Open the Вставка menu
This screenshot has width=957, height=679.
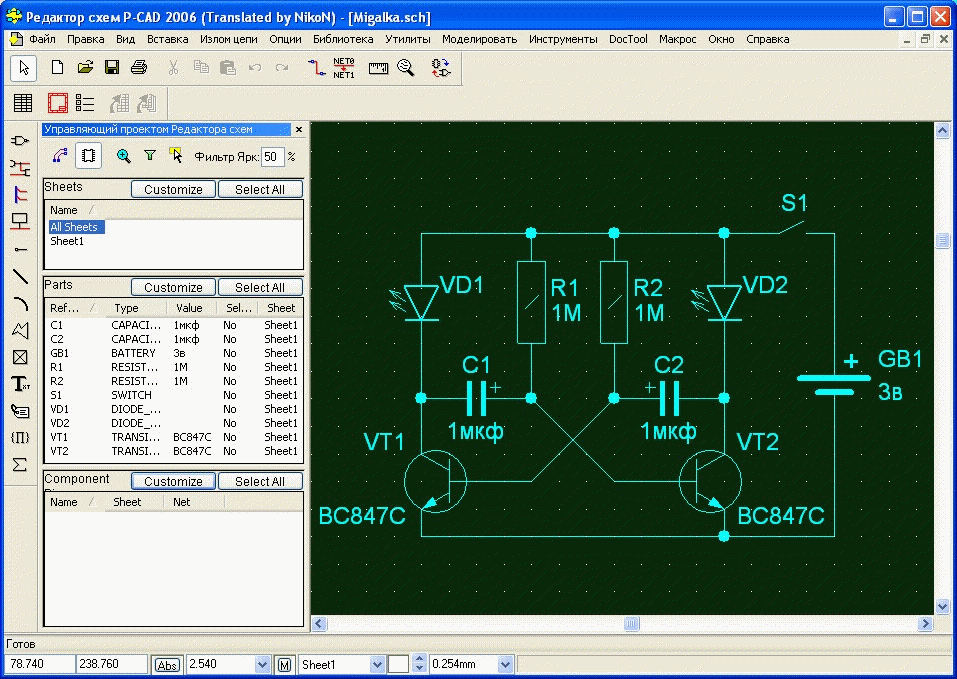[x=167, y=39]
